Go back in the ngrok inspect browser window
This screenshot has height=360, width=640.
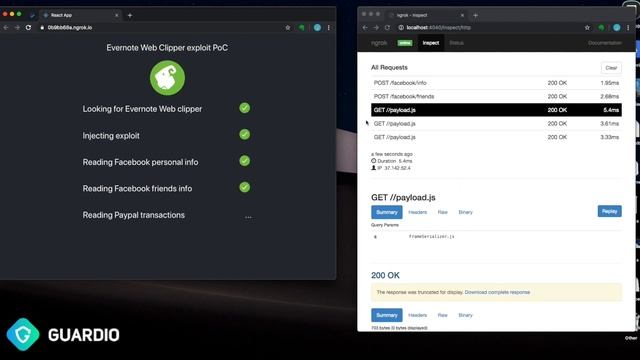coord(365,27)
